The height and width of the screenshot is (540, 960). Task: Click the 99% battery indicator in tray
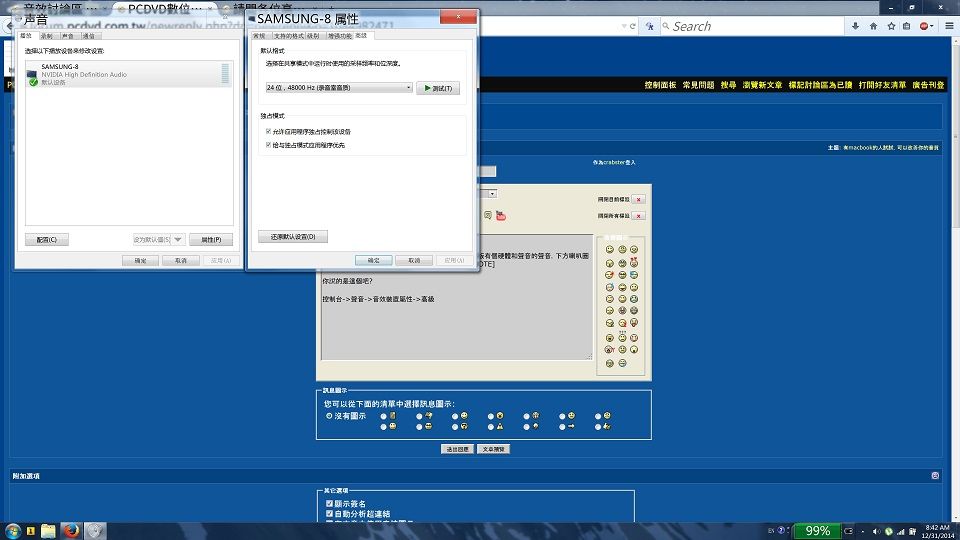(817, 531)
